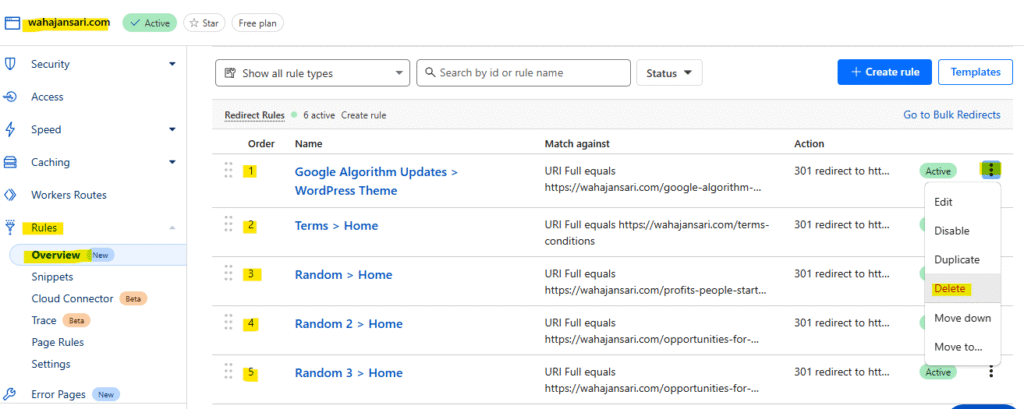Collapse the Rules section in sidebar
The image size is (1024, 409).
point(171,228)
